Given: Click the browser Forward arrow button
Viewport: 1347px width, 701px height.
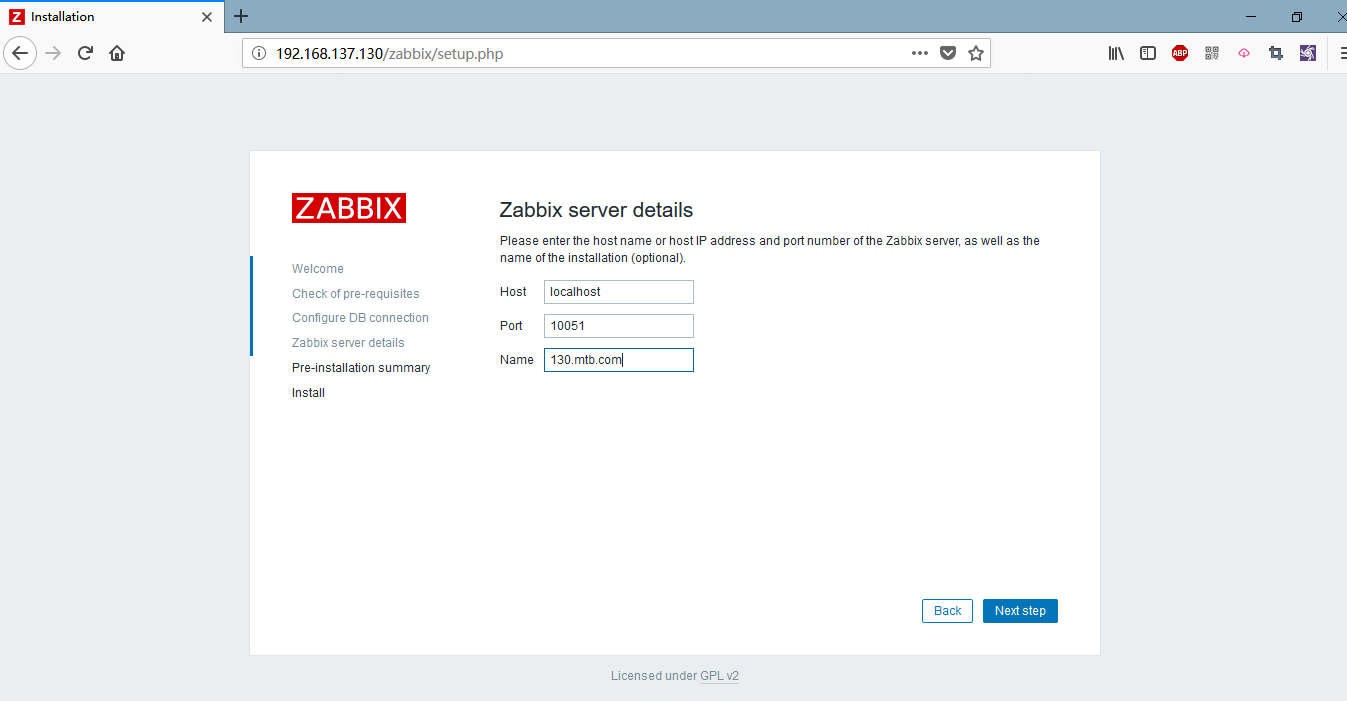Looking at the screenshot, I should pyautogui.click(x=54, y=53).
